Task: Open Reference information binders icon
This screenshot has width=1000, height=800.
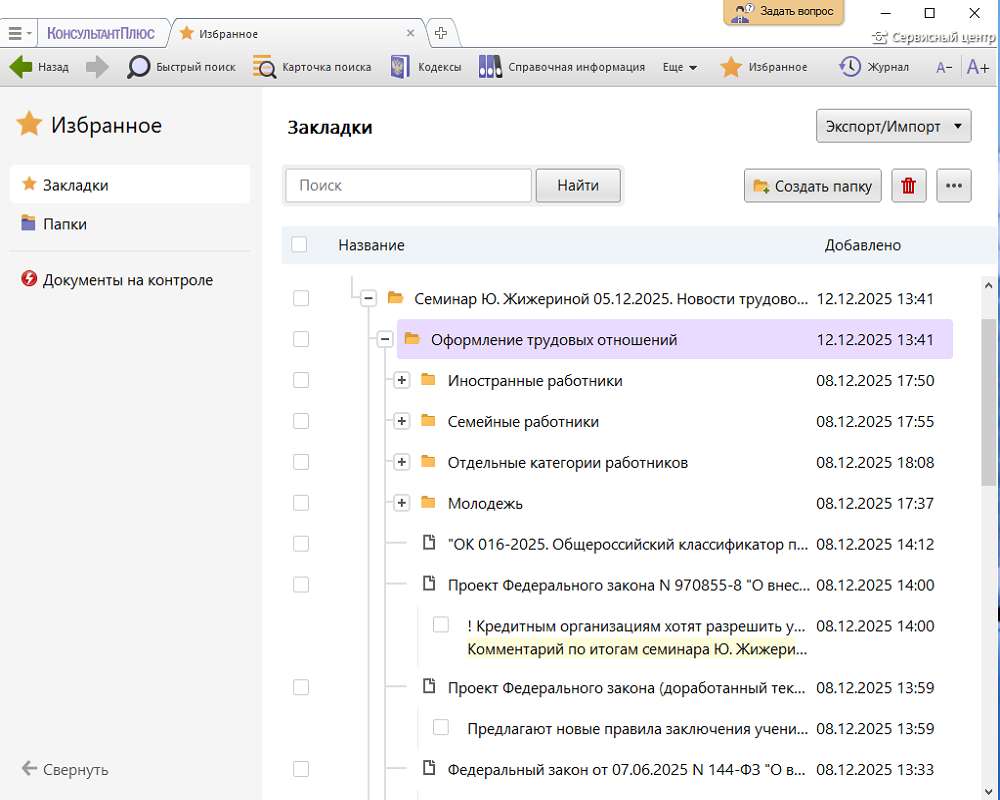Action: 490,67
